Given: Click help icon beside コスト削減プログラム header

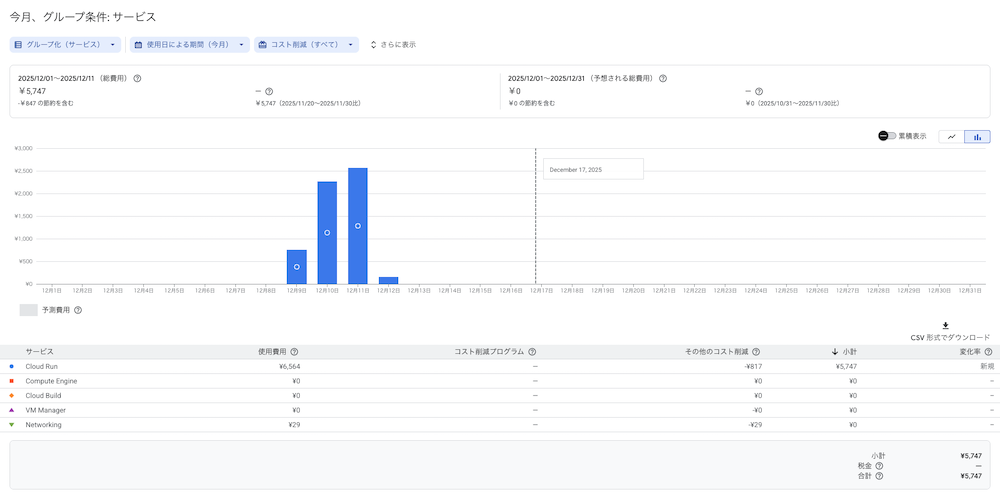Looking at the screenshot, I should tap(532, 352).
